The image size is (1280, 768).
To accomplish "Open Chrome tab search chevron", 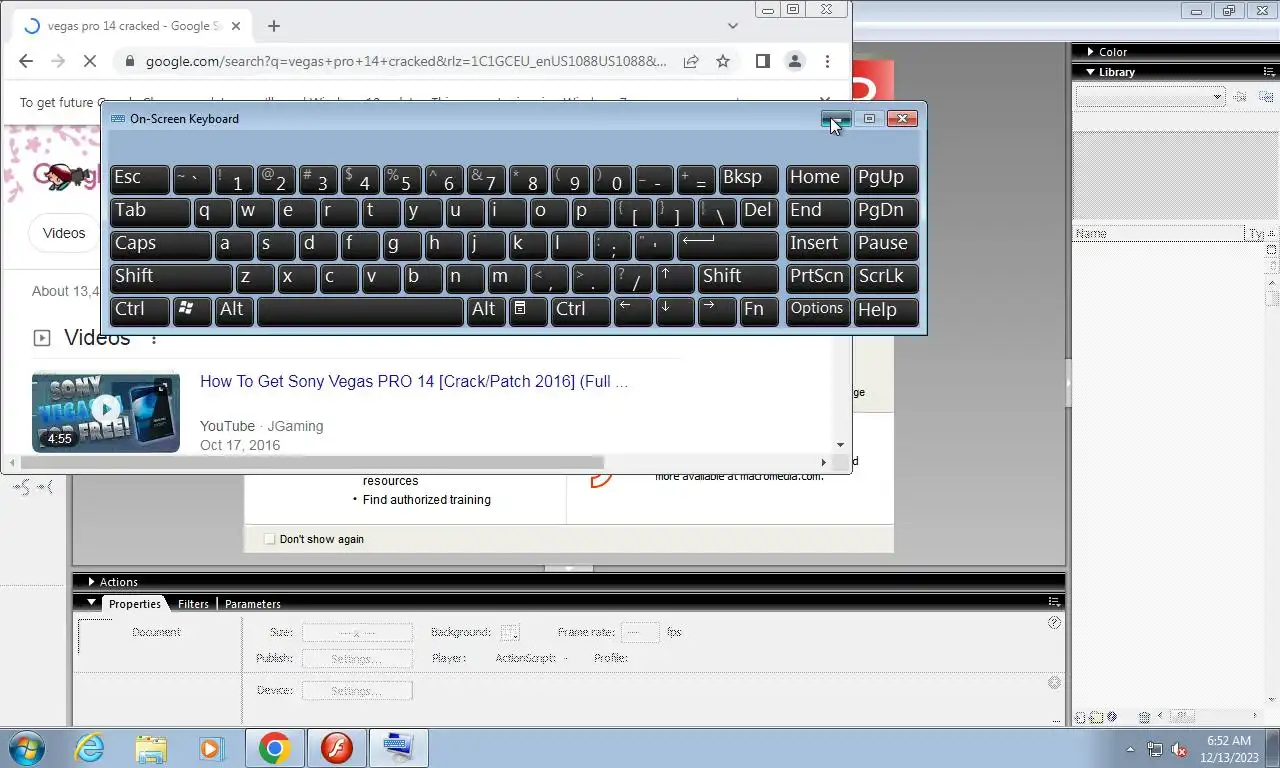I will (733, 26).
